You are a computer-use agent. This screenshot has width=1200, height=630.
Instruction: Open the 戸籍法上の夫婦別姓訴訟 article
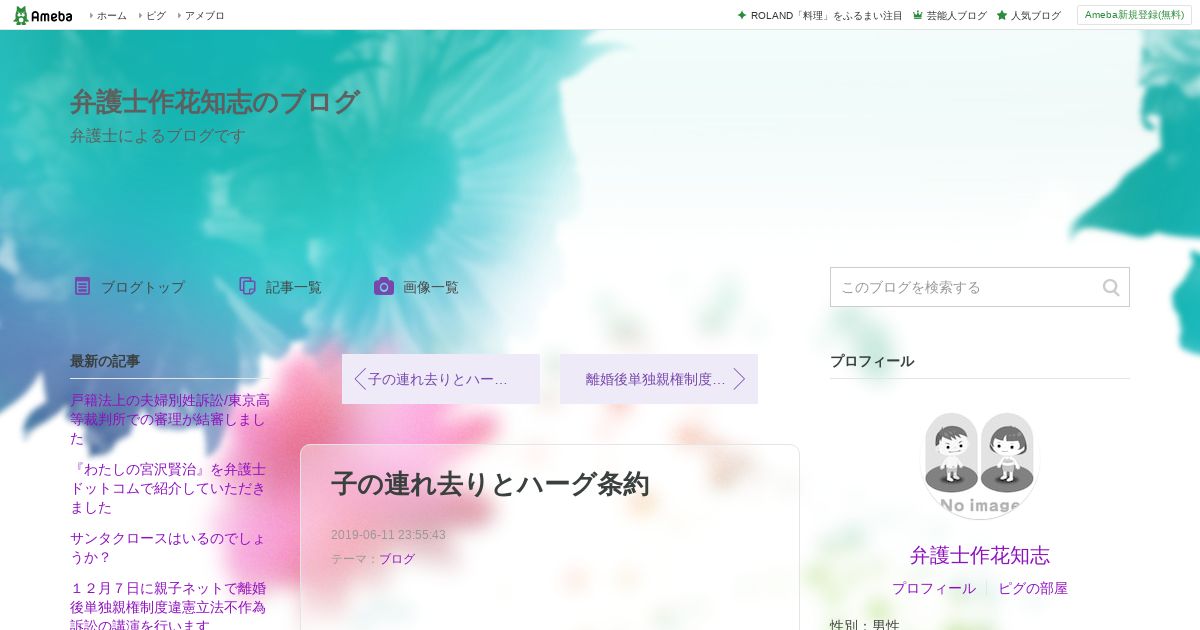(x=170, y=419)
